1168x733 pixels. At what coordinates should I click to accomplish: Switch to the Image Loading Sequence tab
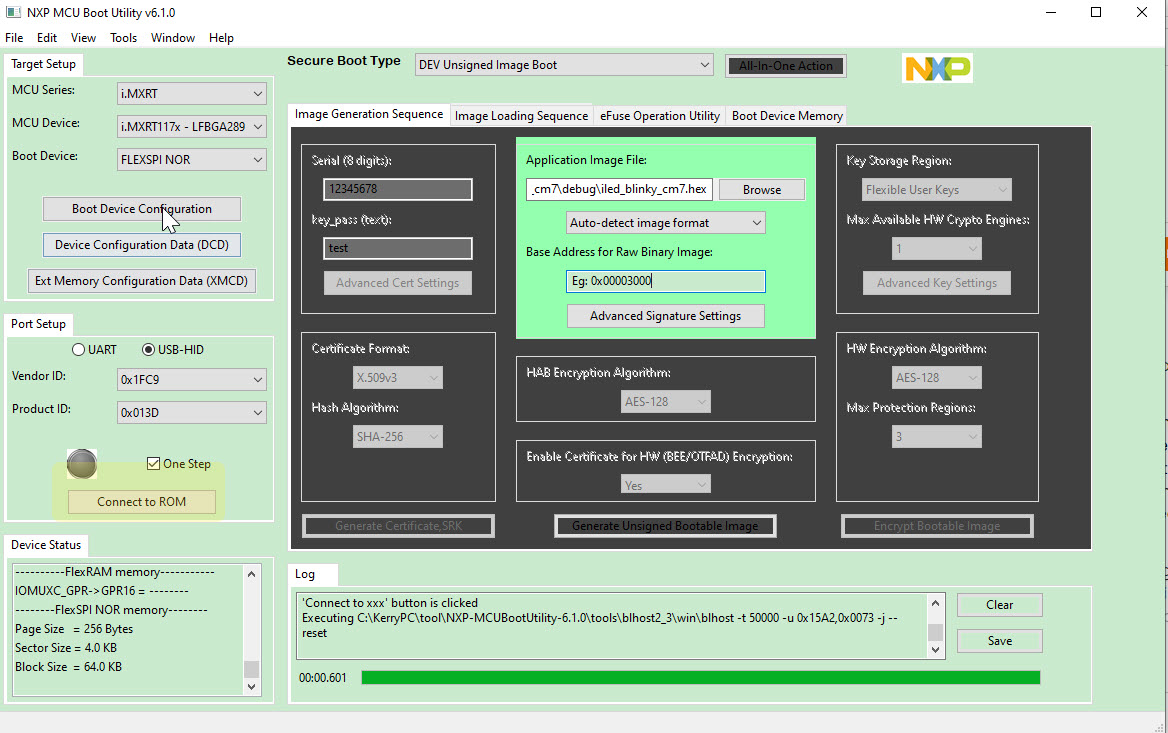coord(521,115)
